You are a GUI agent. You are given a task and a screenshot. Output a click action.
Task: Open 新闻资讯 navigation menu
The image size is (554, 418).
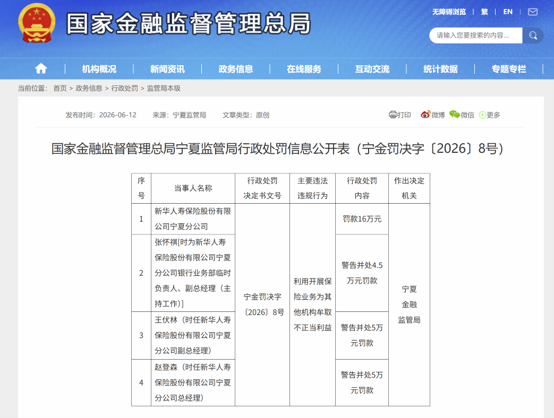[167, 69]
